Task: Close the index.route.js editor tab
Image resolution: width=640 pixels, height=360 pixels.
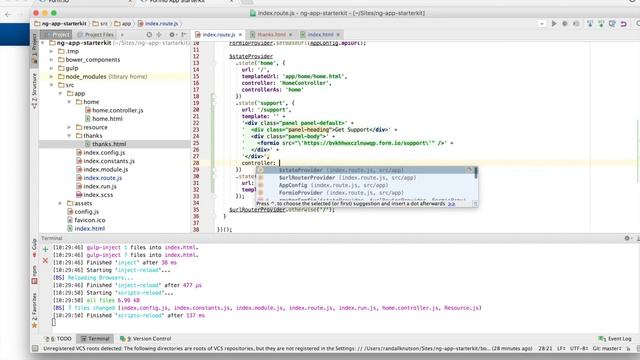Action: click(240, 35)
